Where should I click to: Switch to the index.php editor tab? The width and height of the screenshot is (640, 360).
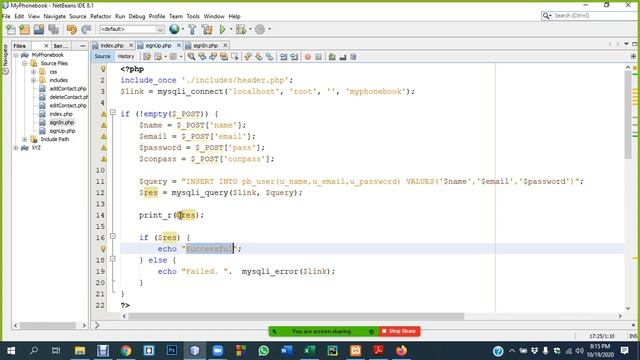[x=112, y=45]
